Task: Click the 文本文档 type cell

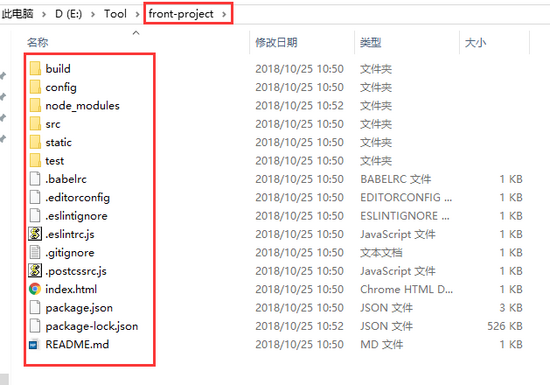Action: [381, 253]
